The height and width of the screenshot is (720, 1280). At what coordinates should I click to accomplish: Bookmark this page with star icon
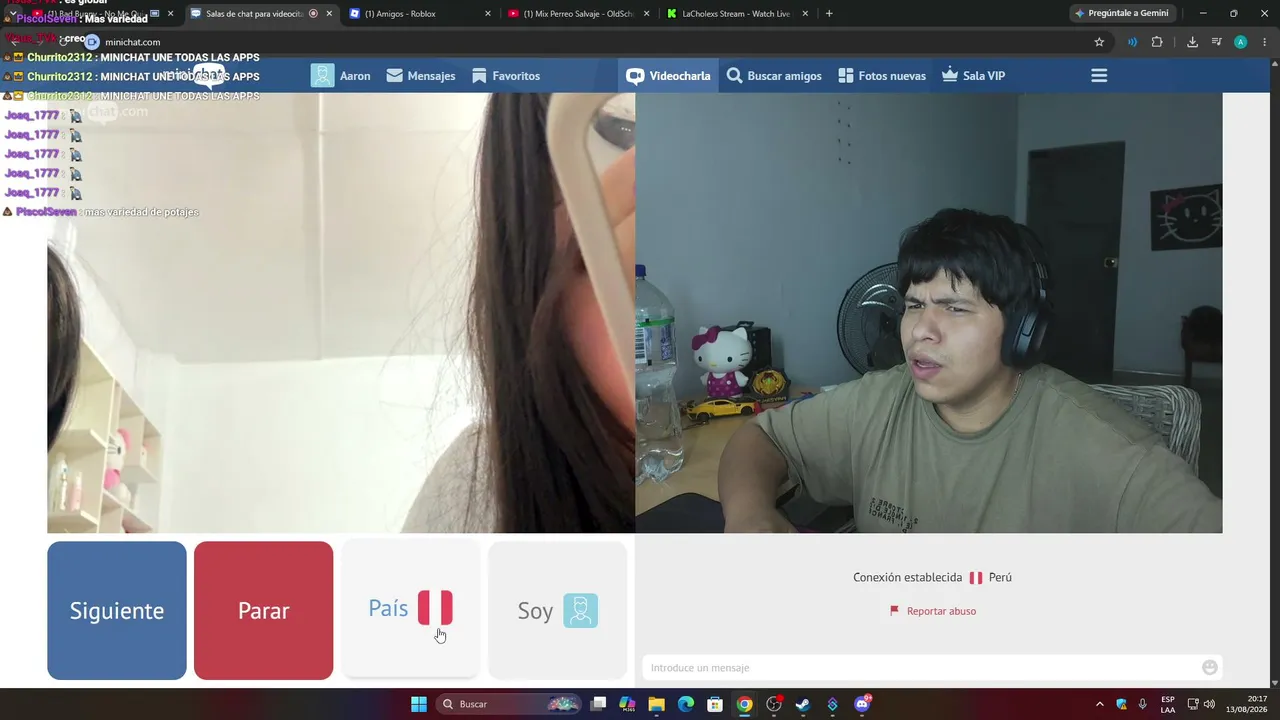[1099, 42]
